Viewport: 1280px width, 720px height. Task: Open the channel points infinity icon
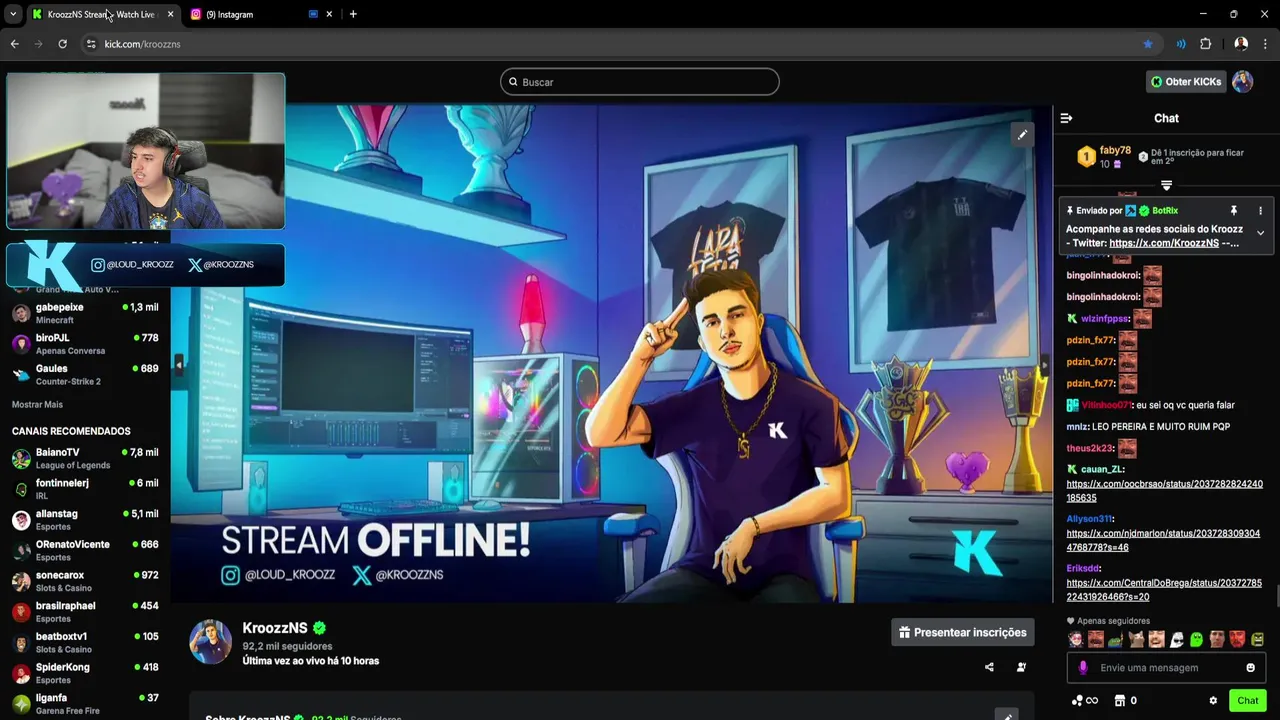point(1085,701)
